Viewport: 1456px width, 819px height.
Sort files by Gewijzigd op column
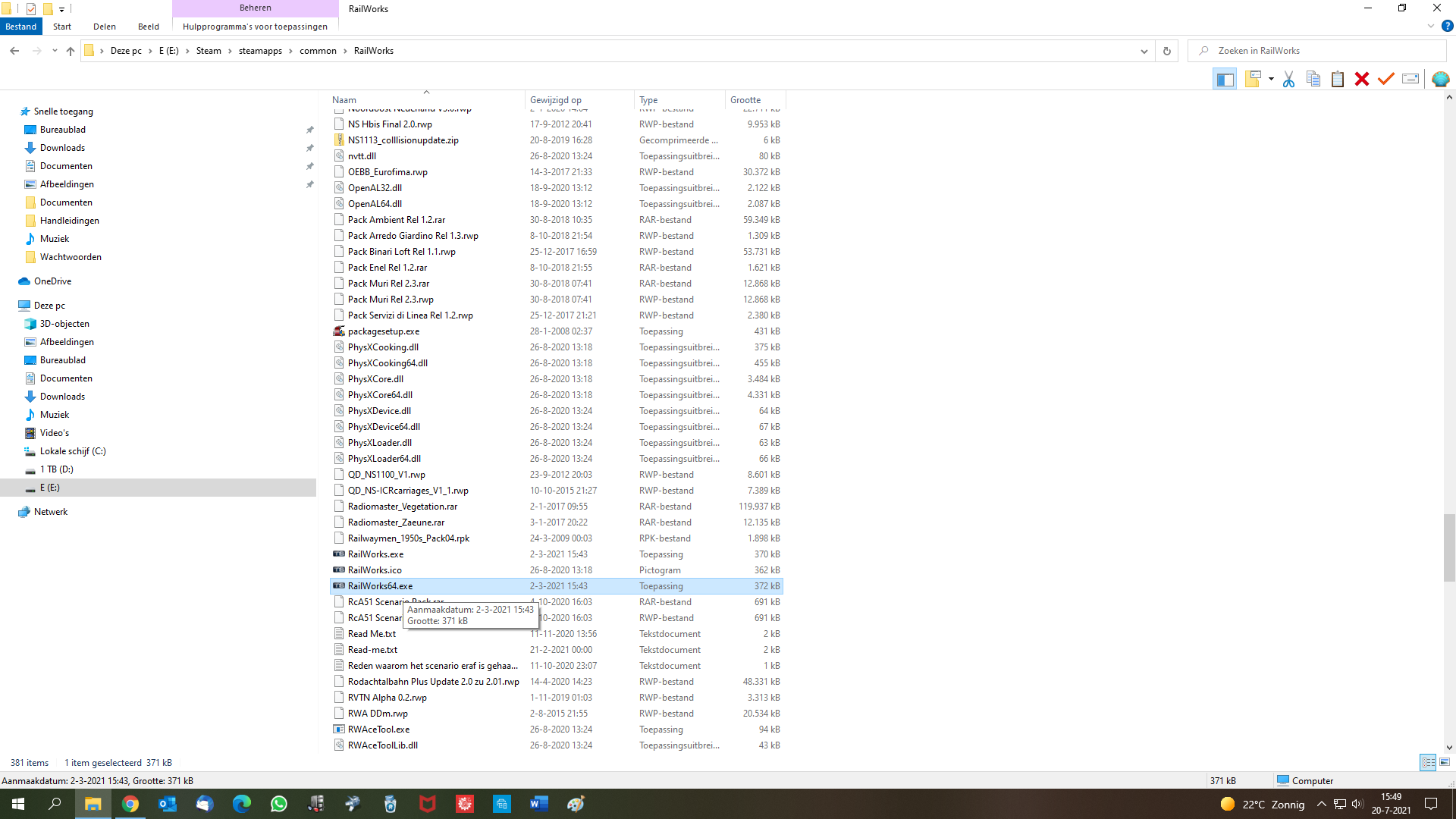pos(579,100)
